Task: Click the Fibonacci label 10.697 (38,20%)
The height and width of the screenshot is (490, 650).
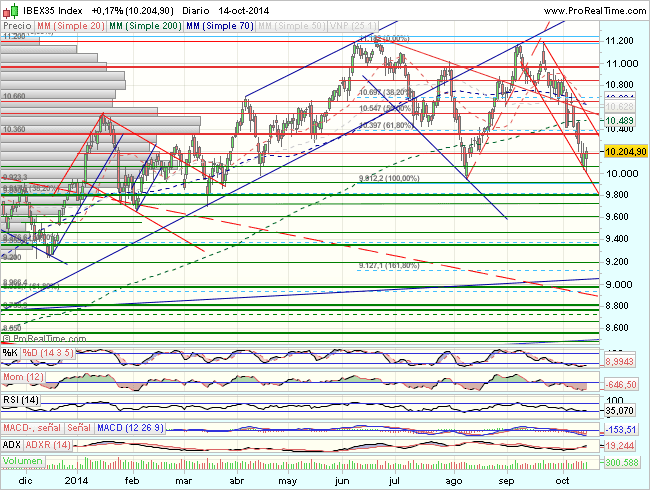Action: click(386, 92)
